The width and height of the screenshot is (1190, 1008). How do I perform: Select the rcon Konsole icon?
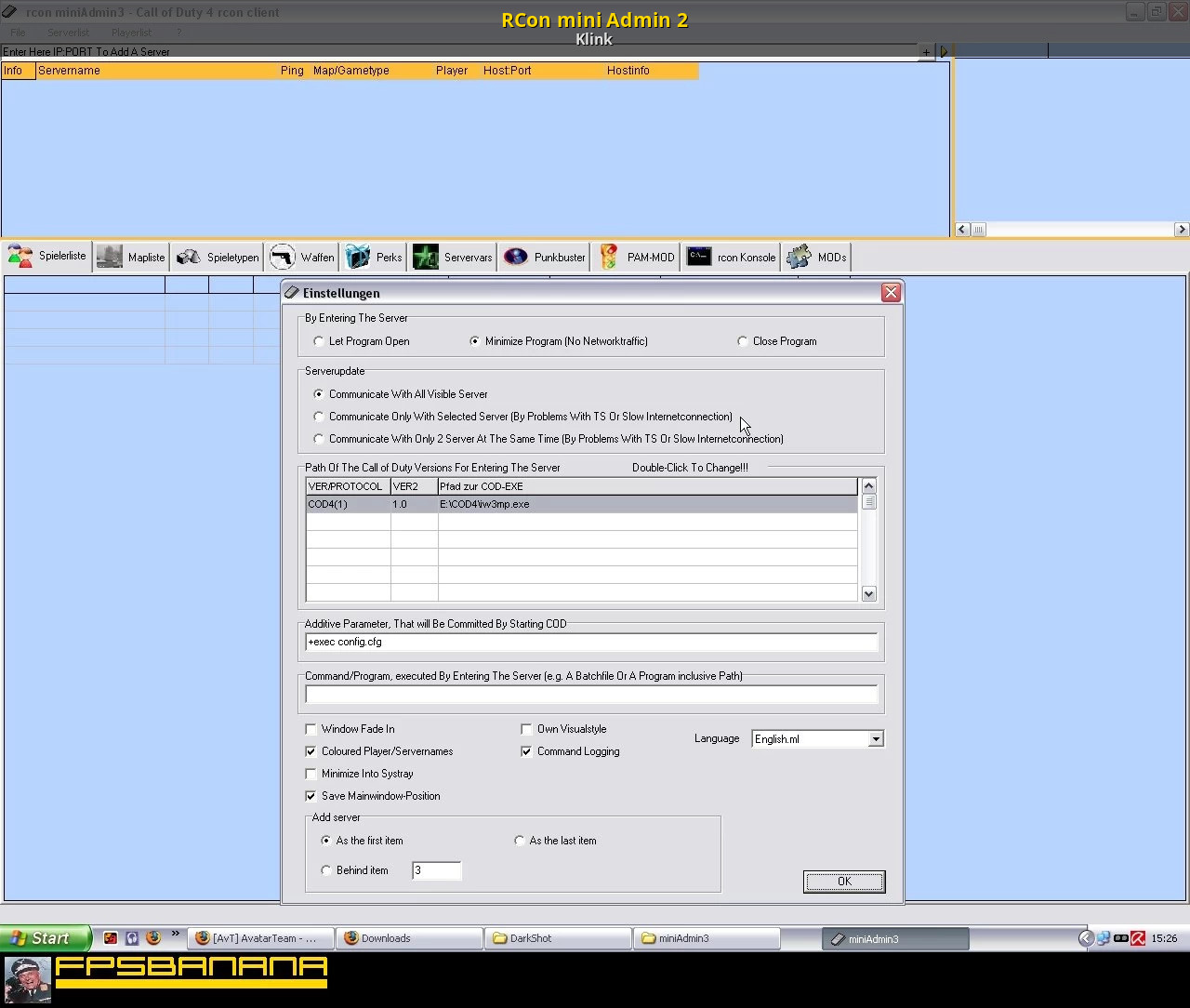tap(699, 258)
